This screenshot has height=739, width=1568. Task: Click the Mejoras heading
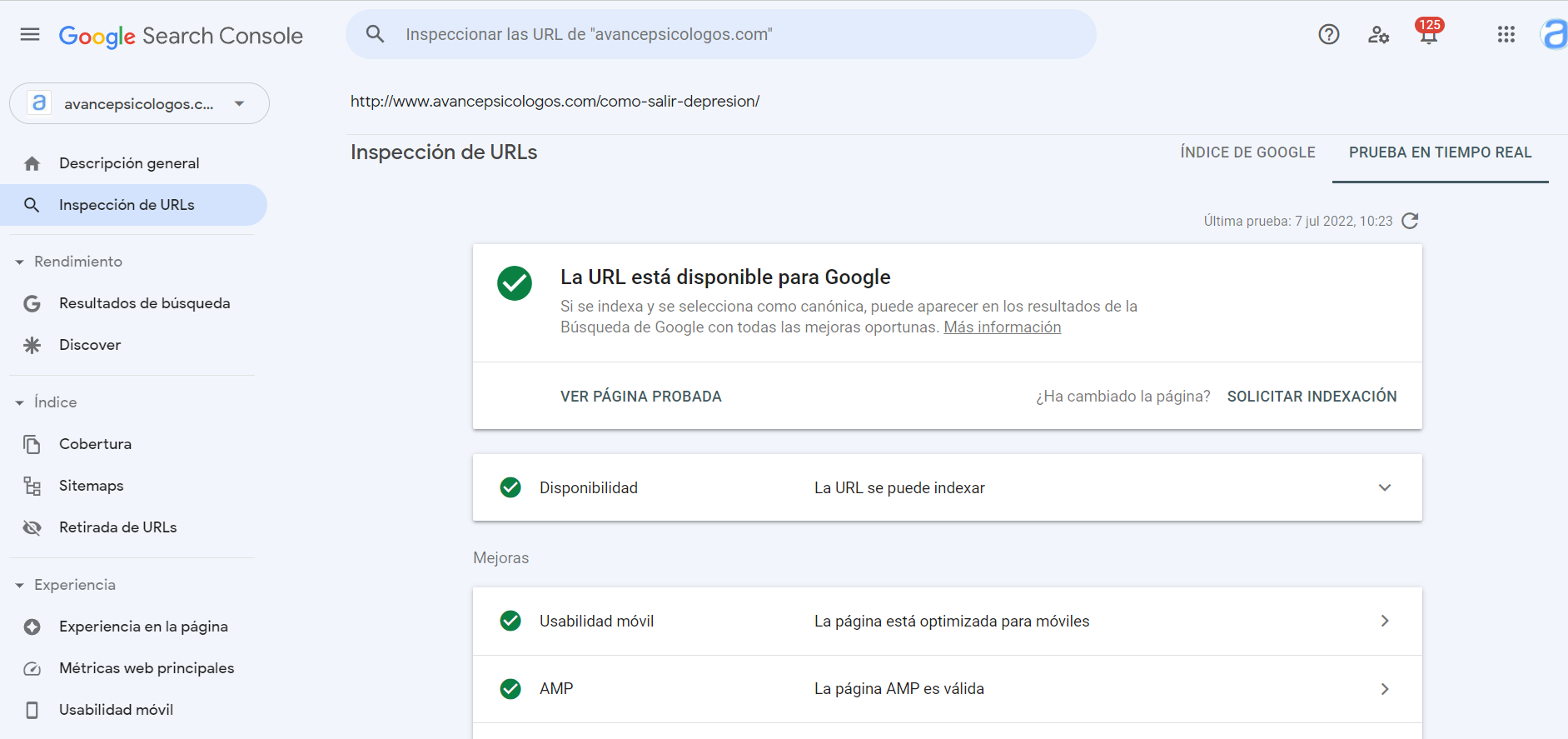click(501, 558)
